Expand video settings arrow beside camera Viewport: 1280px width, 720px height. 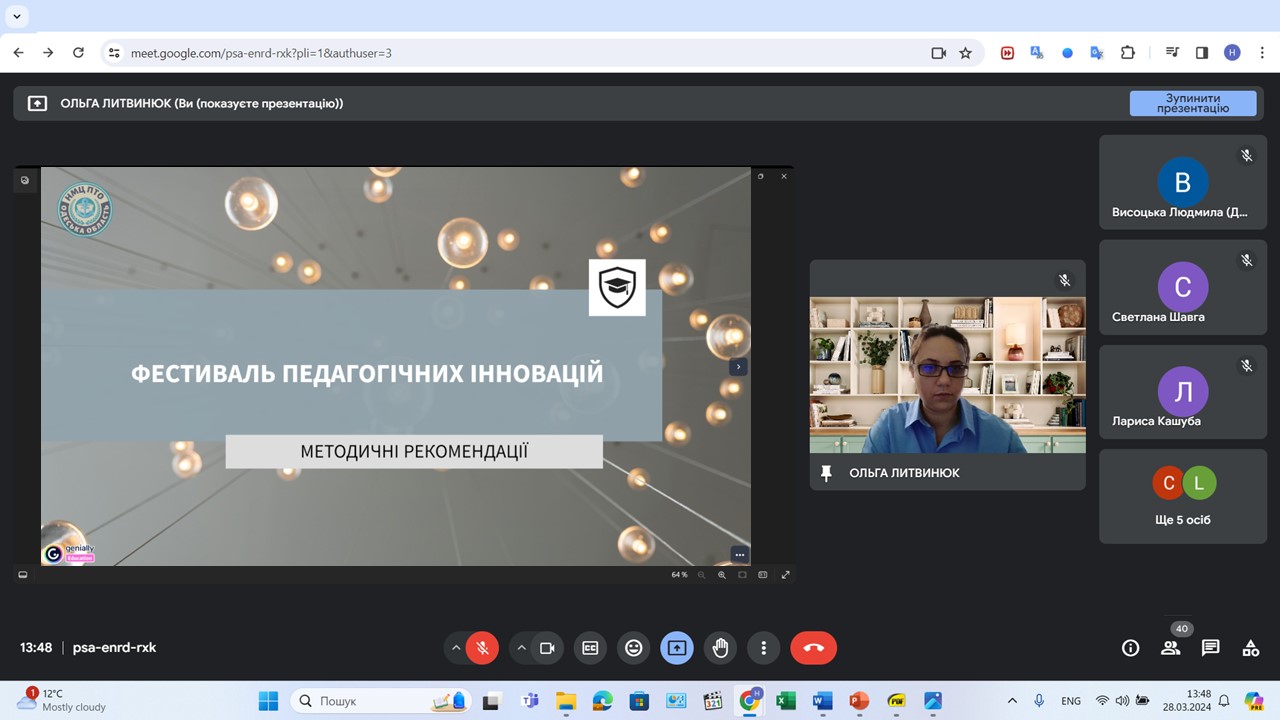pos(521,648)
